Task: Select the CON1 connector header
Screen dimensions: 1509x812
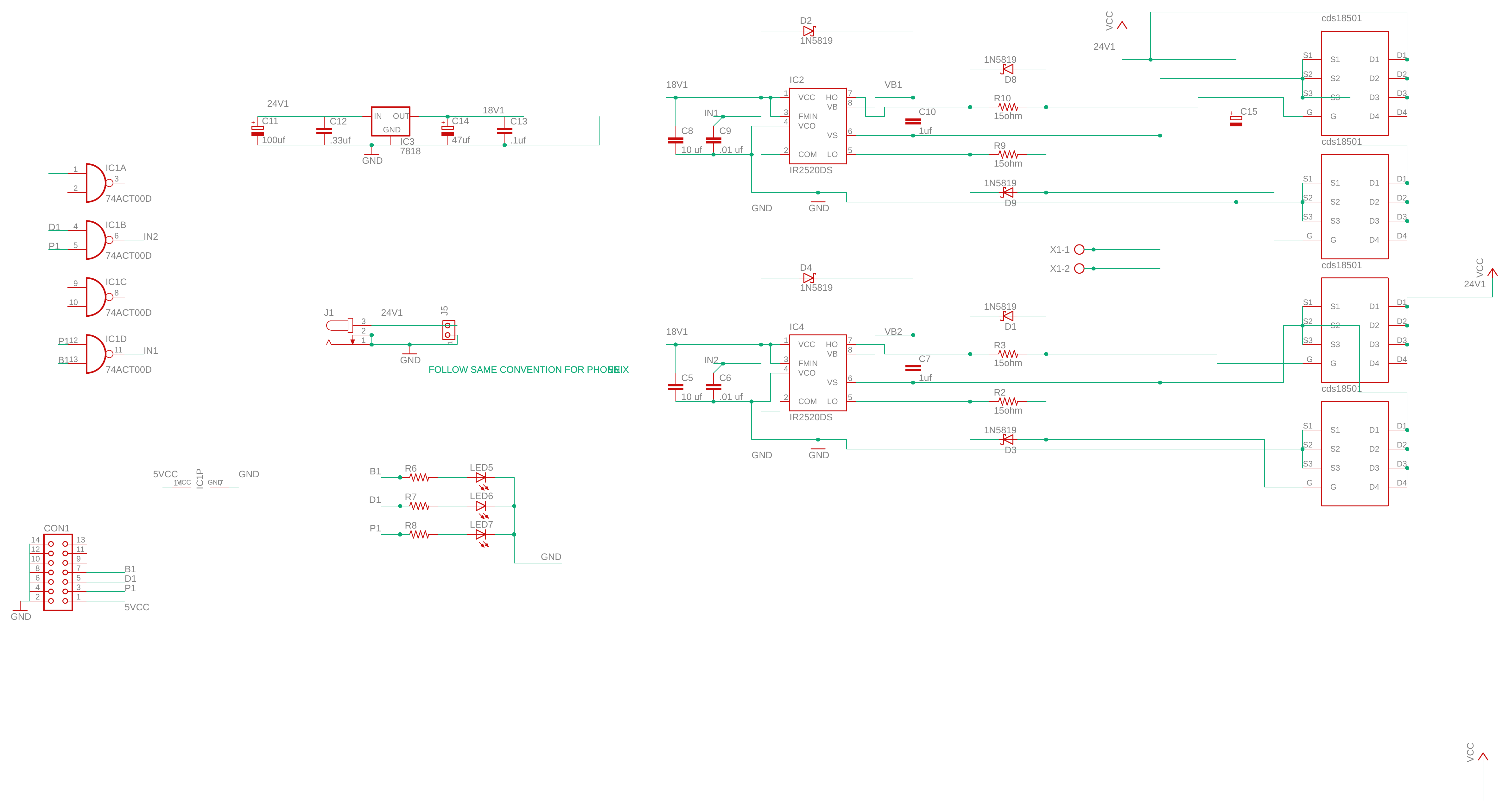Action: point(58,572)
